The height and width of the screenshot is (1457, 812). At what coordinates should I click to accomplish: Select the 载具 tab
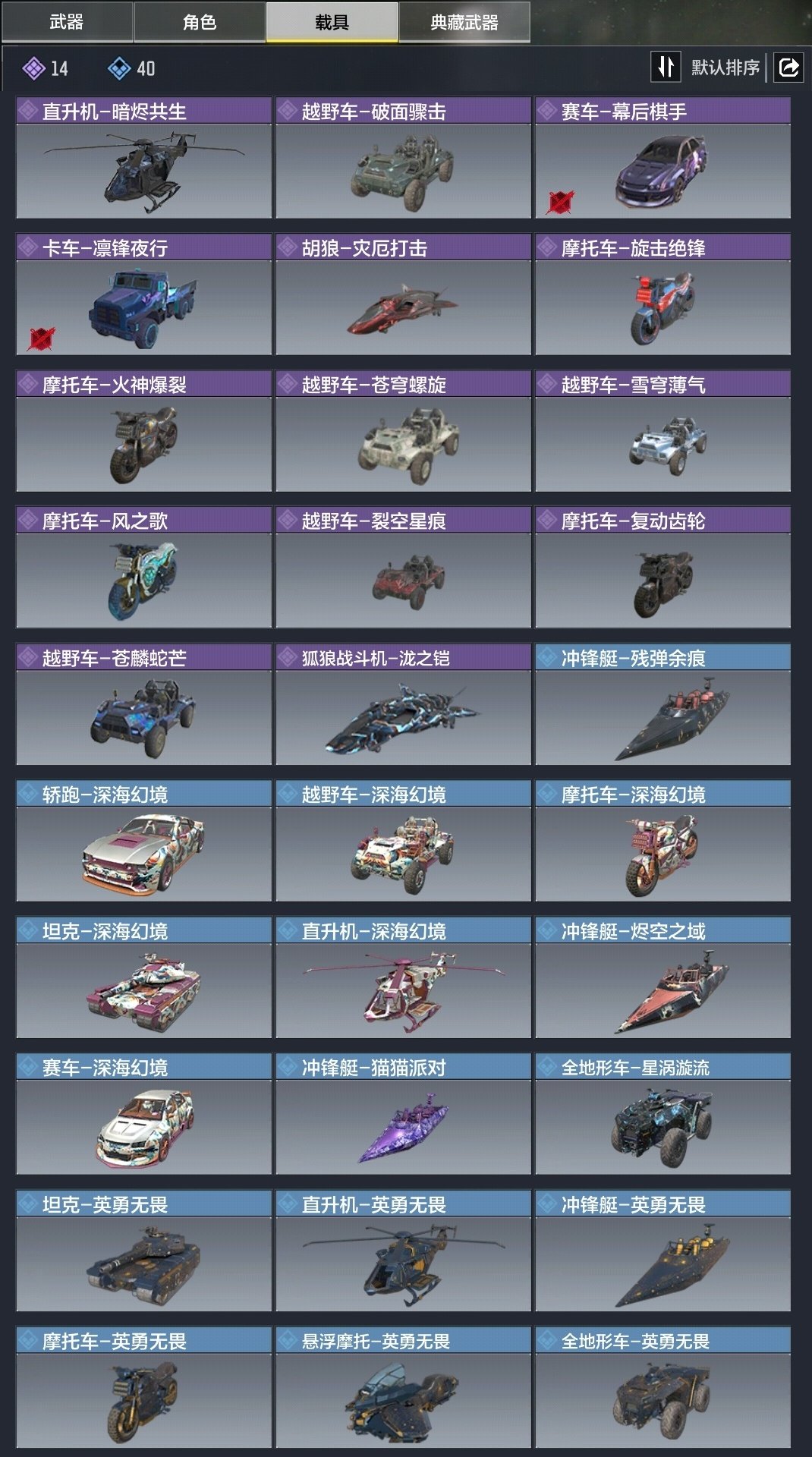[x=332, y=22]
